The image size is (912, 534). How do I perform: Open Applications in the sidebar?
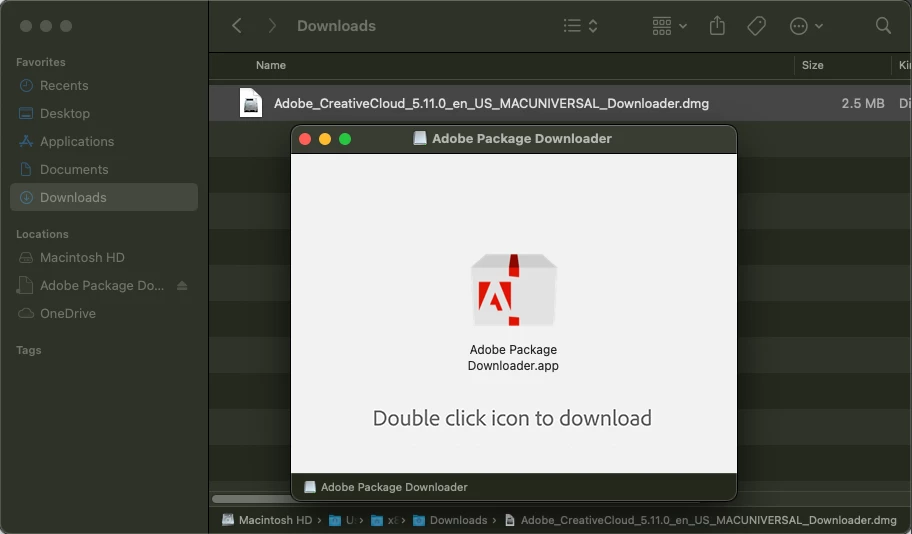tap(104, 141)
